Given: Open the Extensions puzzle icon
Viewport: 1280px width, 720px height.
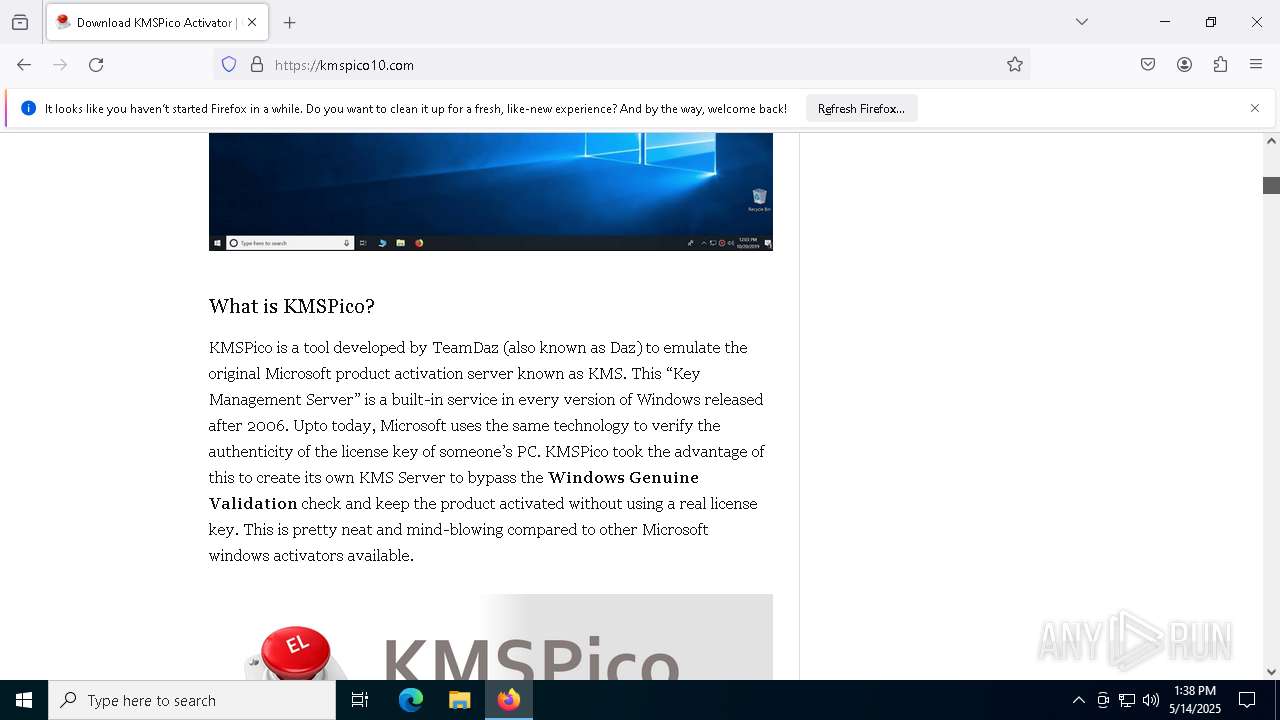Looking at the screenshot, I should pos(1220,64).
